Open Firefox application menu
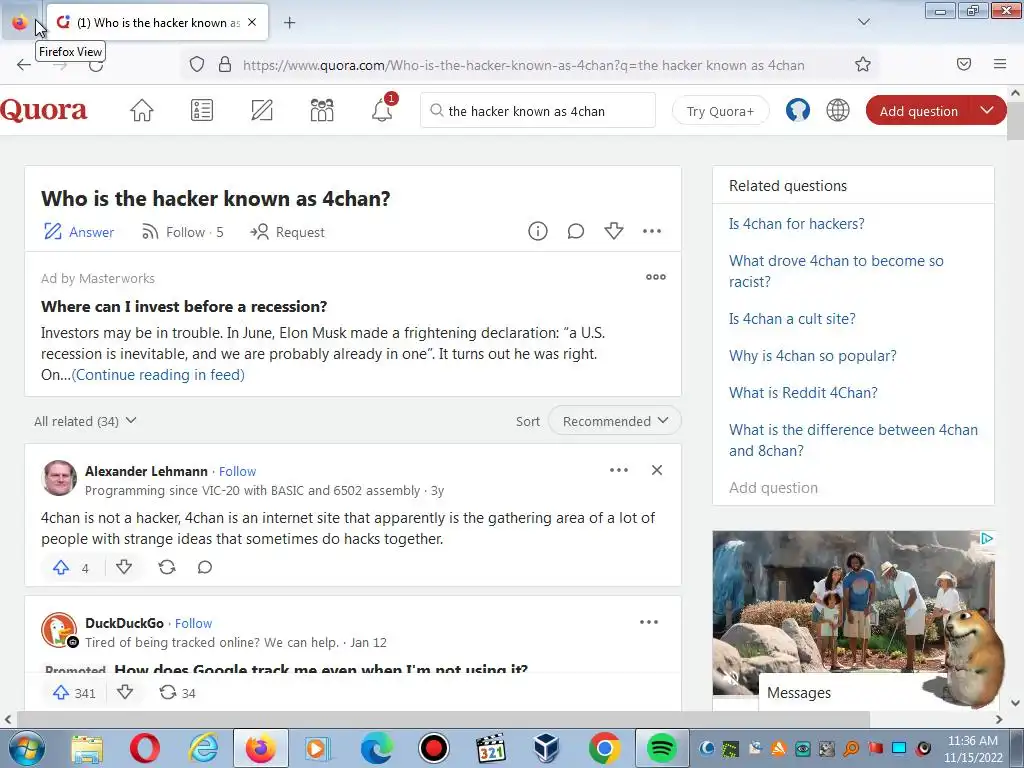The width and height of the screenshot is (1024, 768). coord(1000,64)
